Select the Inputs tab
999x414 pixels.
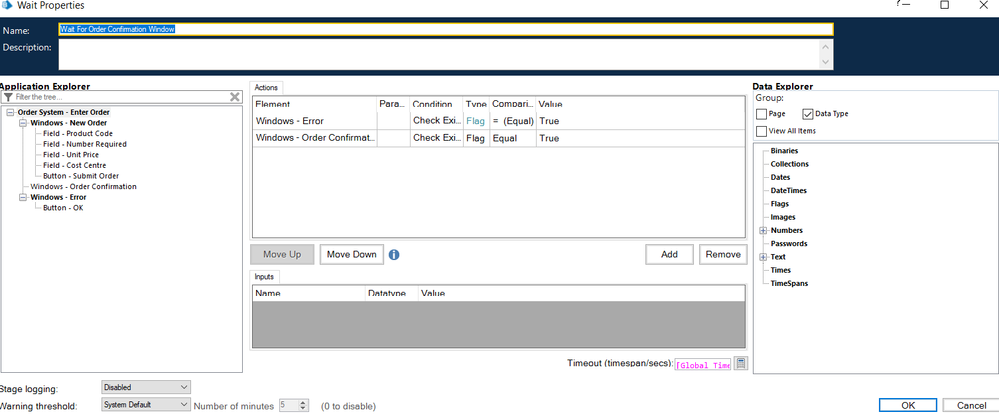point(264,276)
